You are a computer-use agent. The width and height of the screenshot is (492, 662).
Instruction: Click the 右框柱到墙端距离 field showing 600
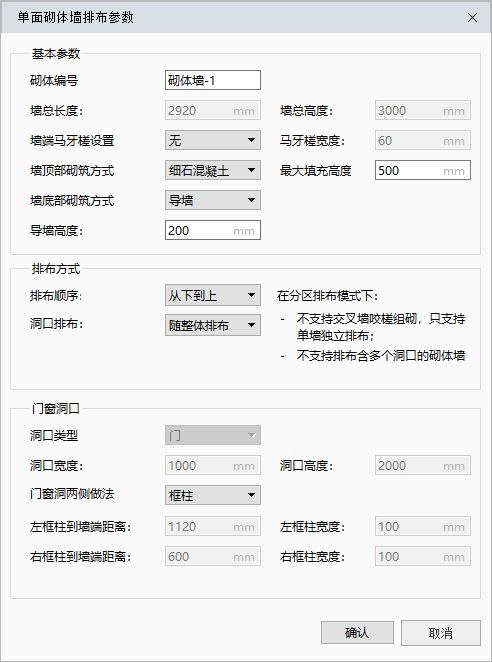(x=213, y=556)
